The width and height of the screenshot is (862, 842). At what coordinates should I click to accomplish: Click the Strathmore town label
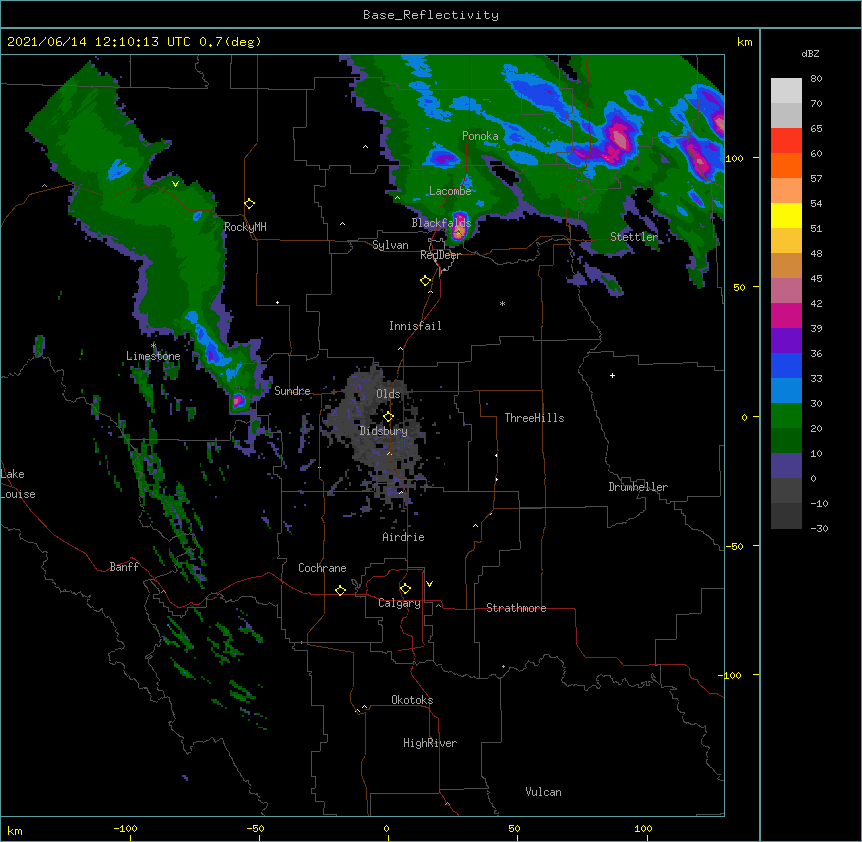[516, 608]
